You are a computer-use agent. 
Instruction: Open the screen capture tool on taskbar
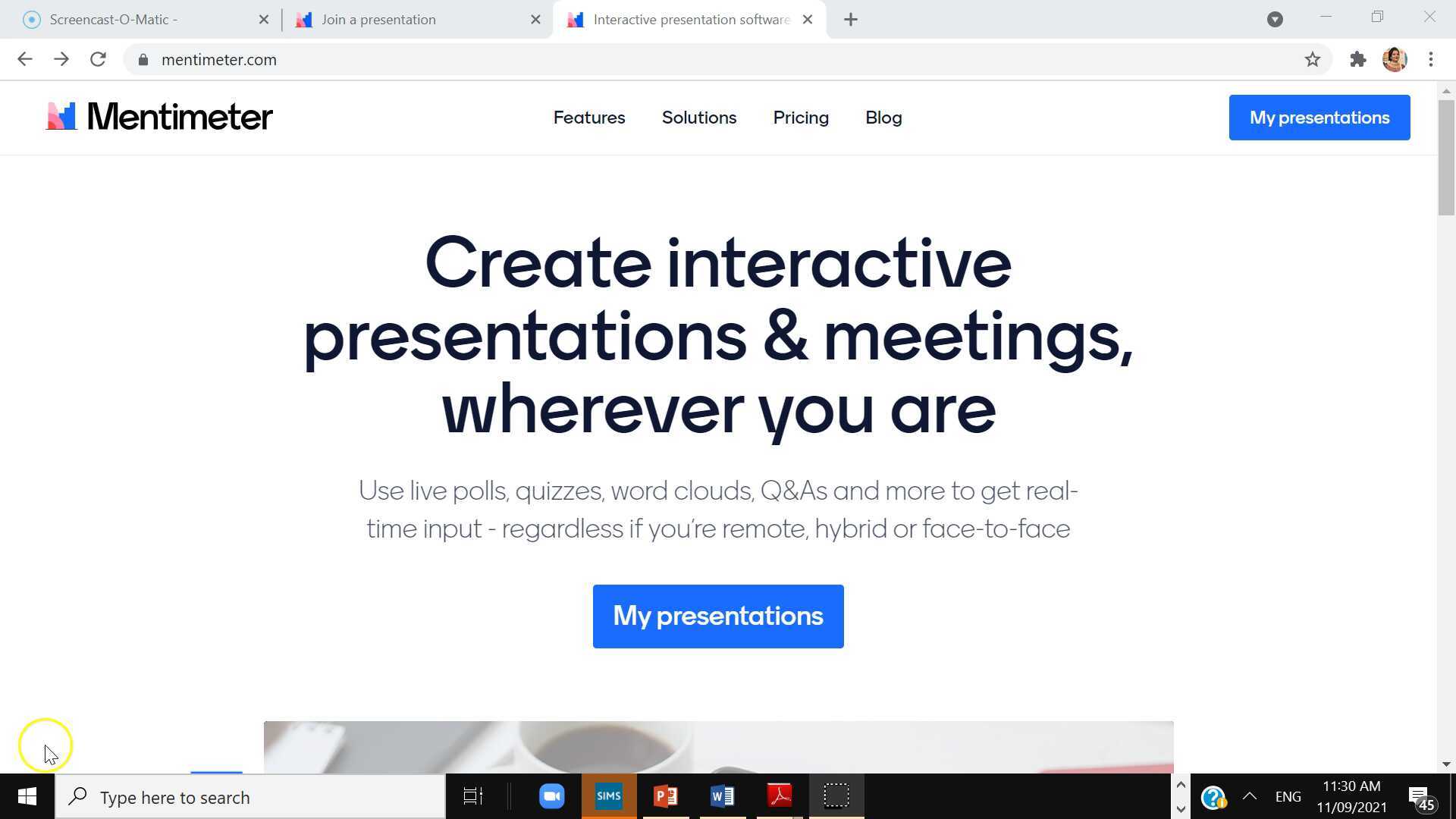coord(836,796)
